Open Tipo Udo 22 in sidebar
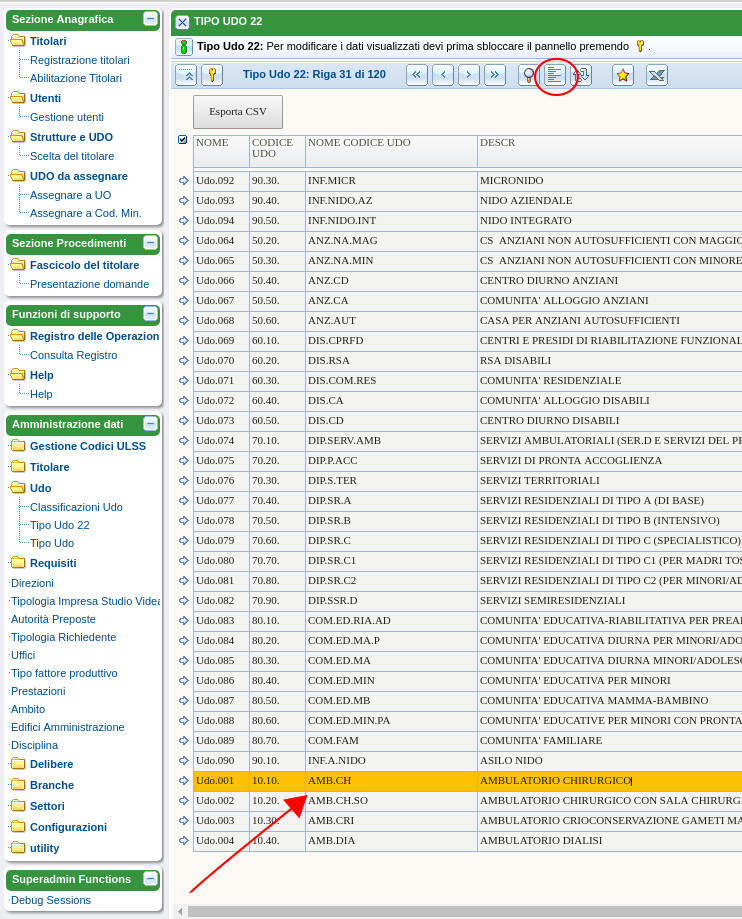 [x=59, y=525]
